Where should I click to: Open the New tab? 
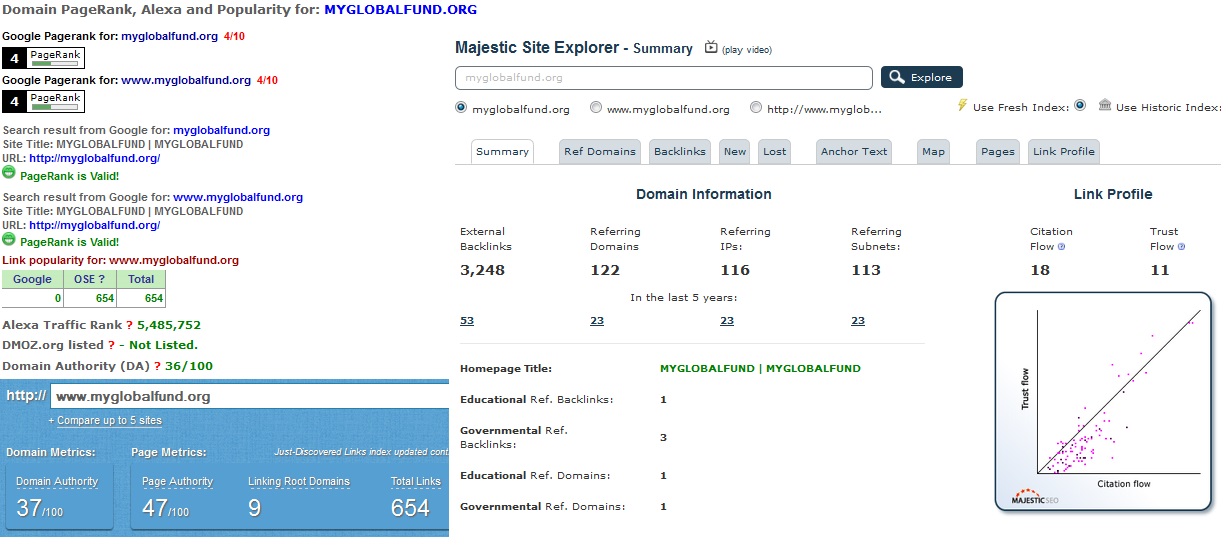[x=735, y=152]
